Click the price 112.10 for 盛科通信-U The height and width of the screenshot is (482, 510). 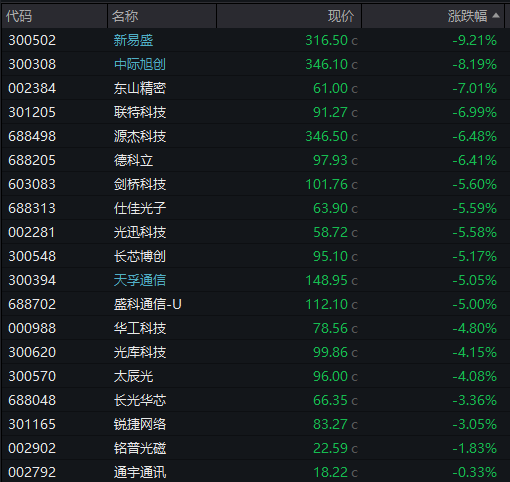[x=327, y=304]
